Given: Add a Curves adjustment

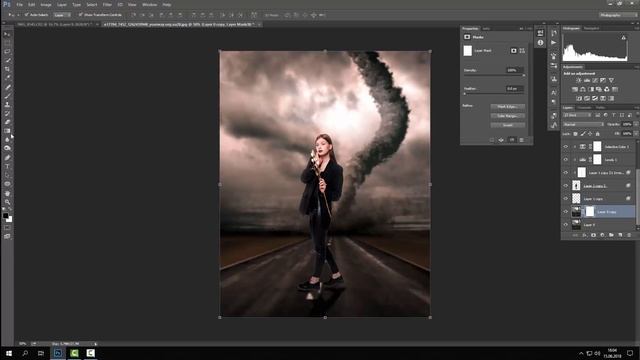Looking at the screenshot, I should point(595,80).
